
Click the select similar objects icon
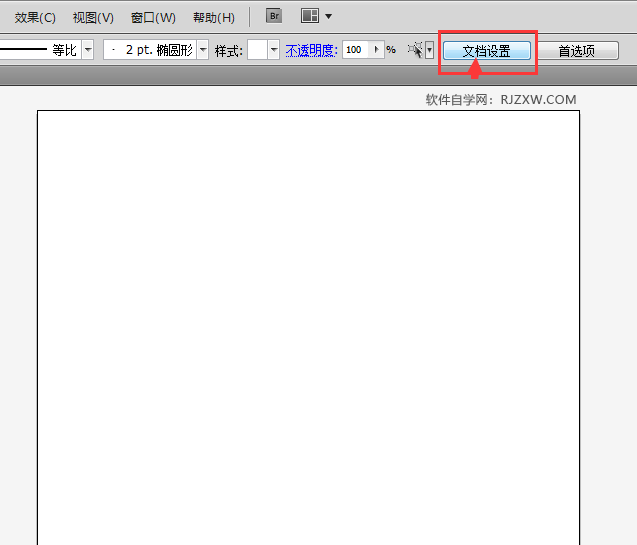point(416,50)
